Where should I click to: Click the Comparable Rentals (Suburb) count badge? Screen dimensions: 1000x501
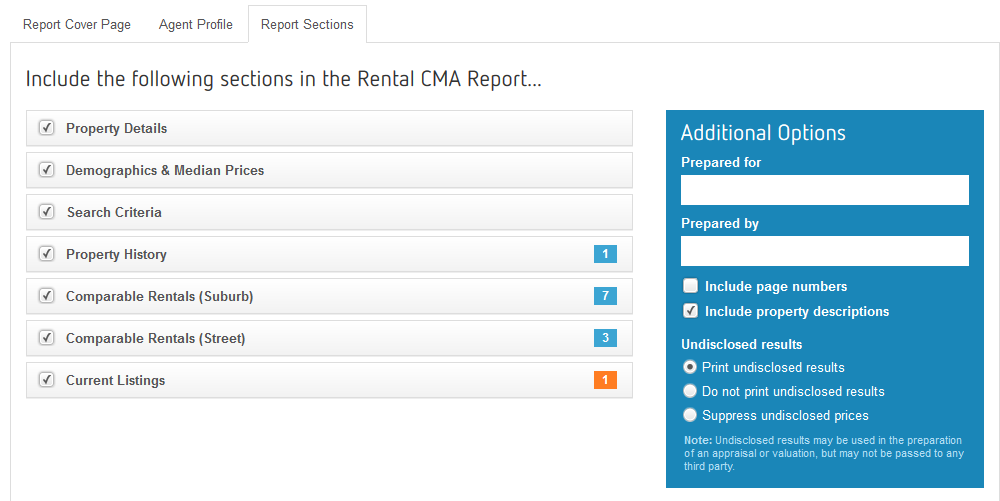click(605, 296)
